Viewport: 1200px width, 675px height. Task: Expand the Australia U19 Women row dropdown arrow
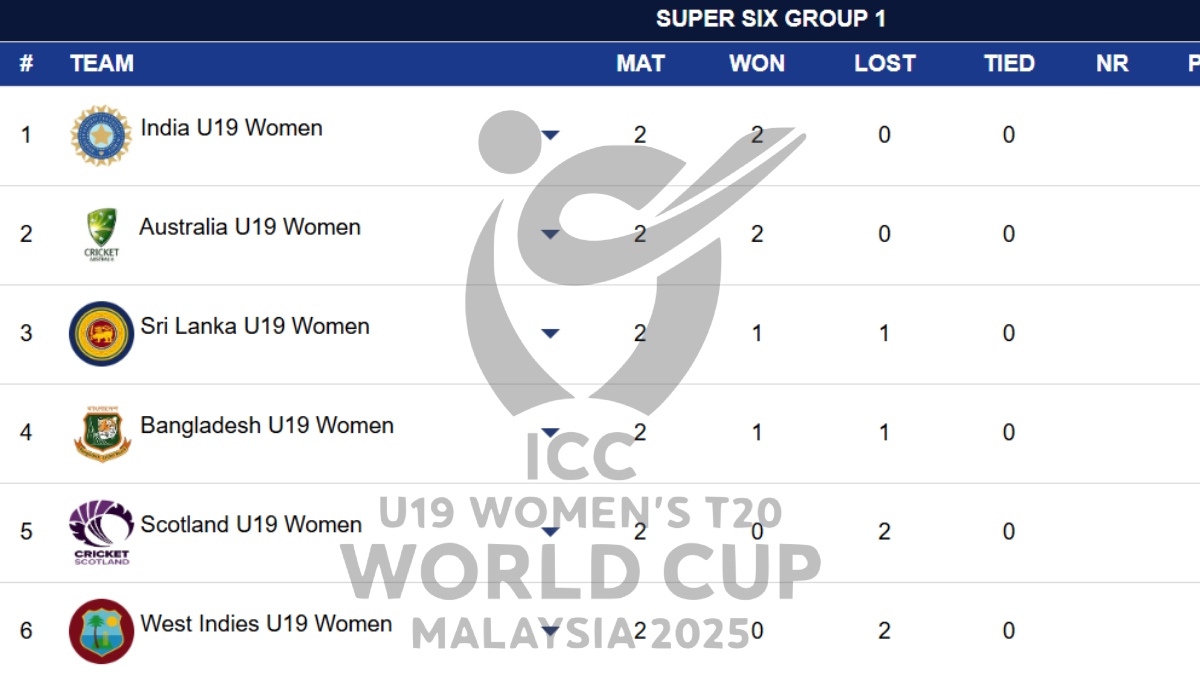550,233
